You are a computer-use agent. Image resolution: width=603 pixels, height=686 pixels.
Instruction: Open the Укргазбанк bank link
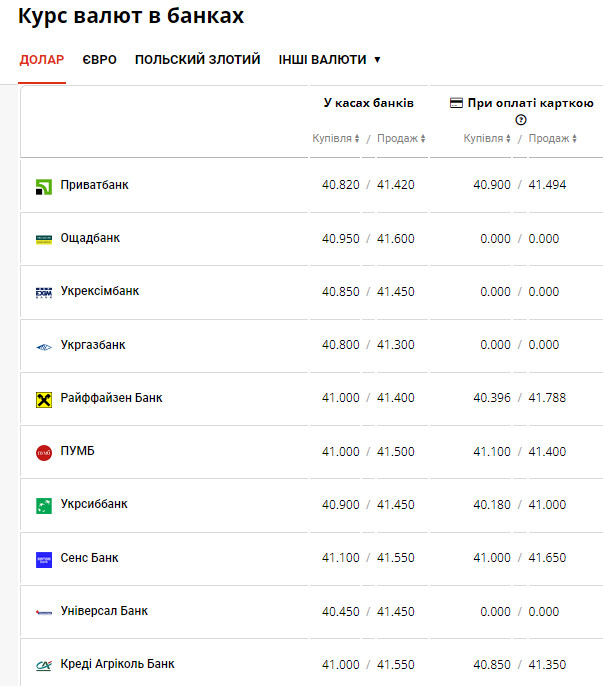tap(93, 345)
